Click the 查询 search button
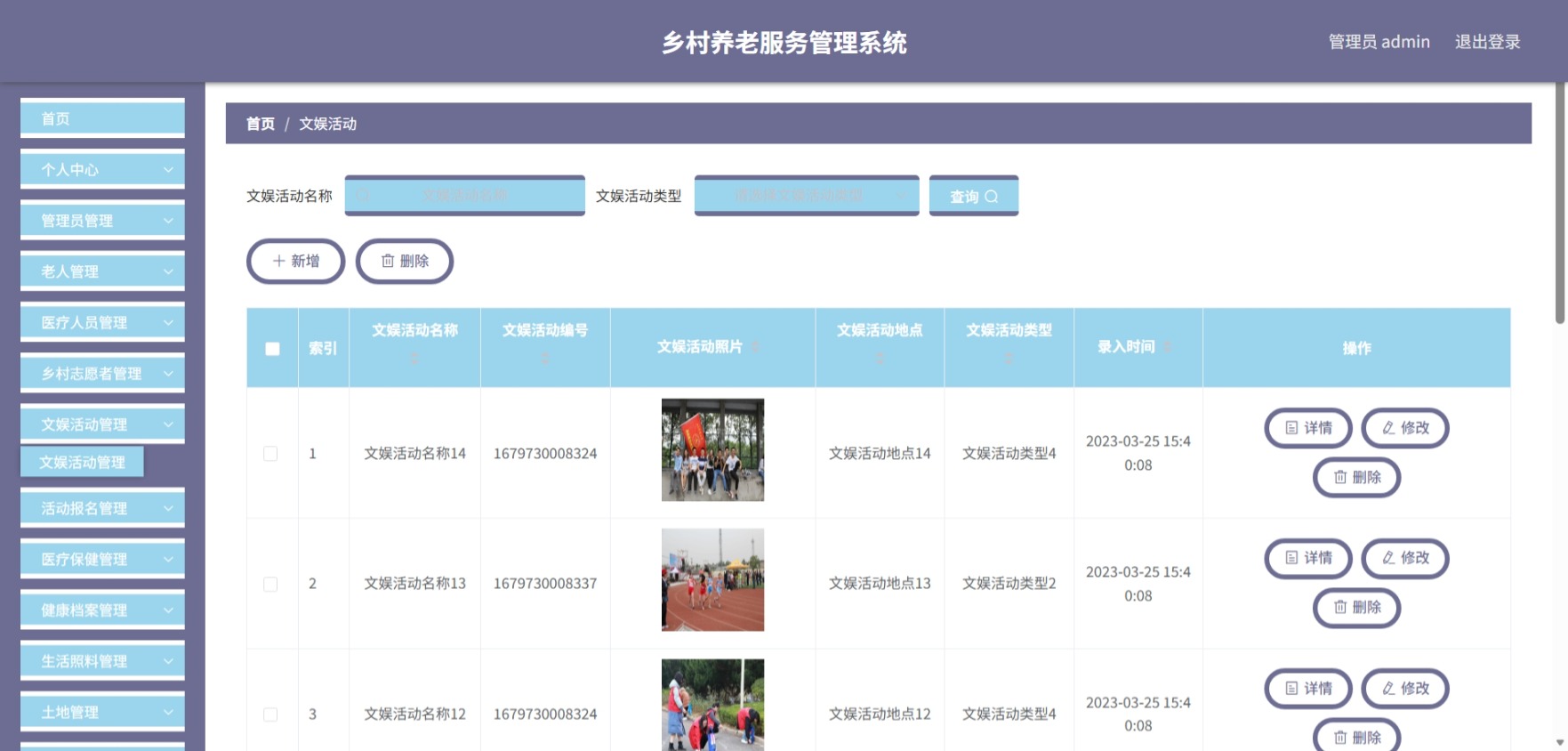 (974, 196)
